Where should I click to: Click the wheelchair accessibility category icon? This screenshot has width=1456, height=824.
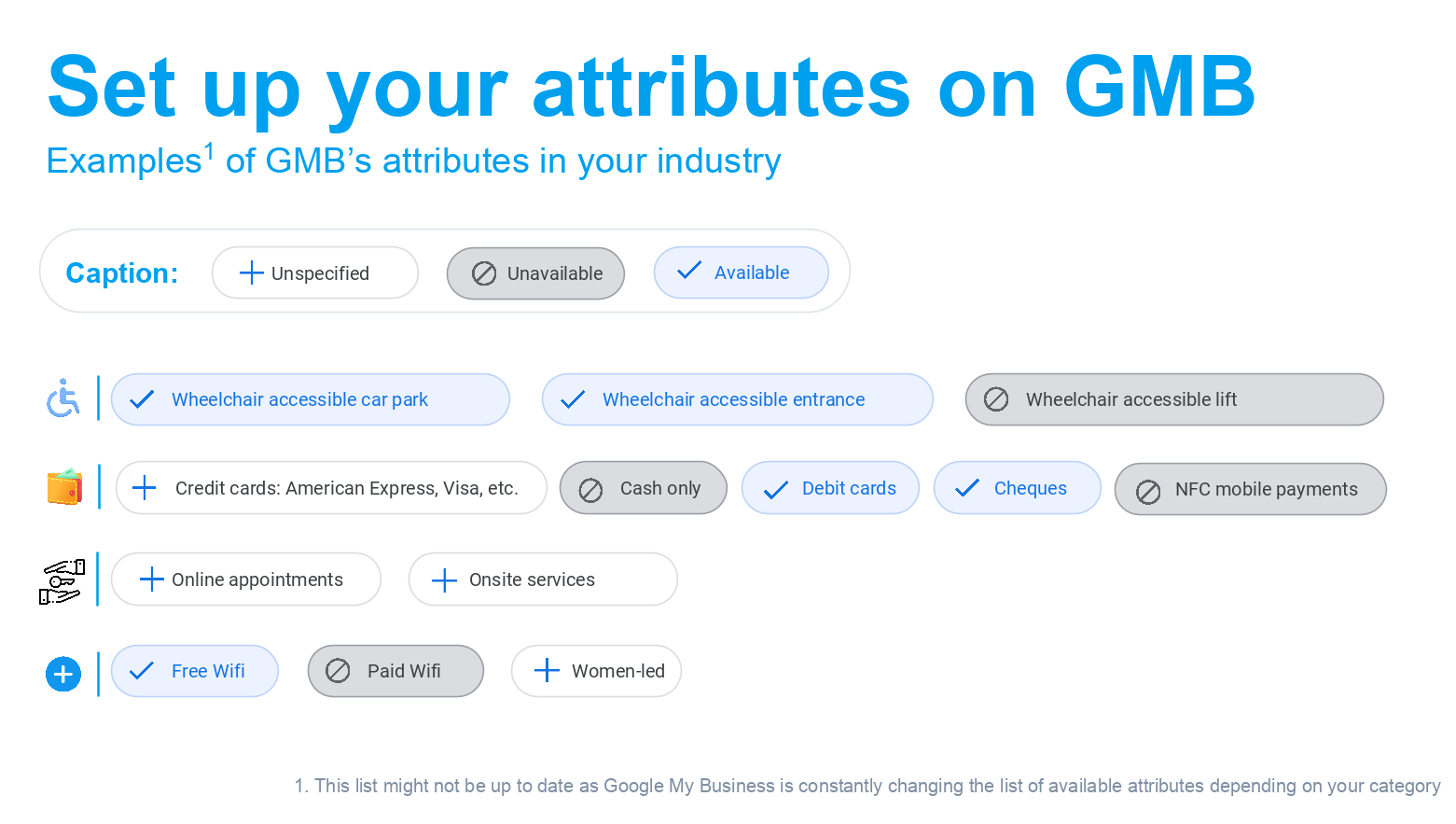click(x=63, y=398)
